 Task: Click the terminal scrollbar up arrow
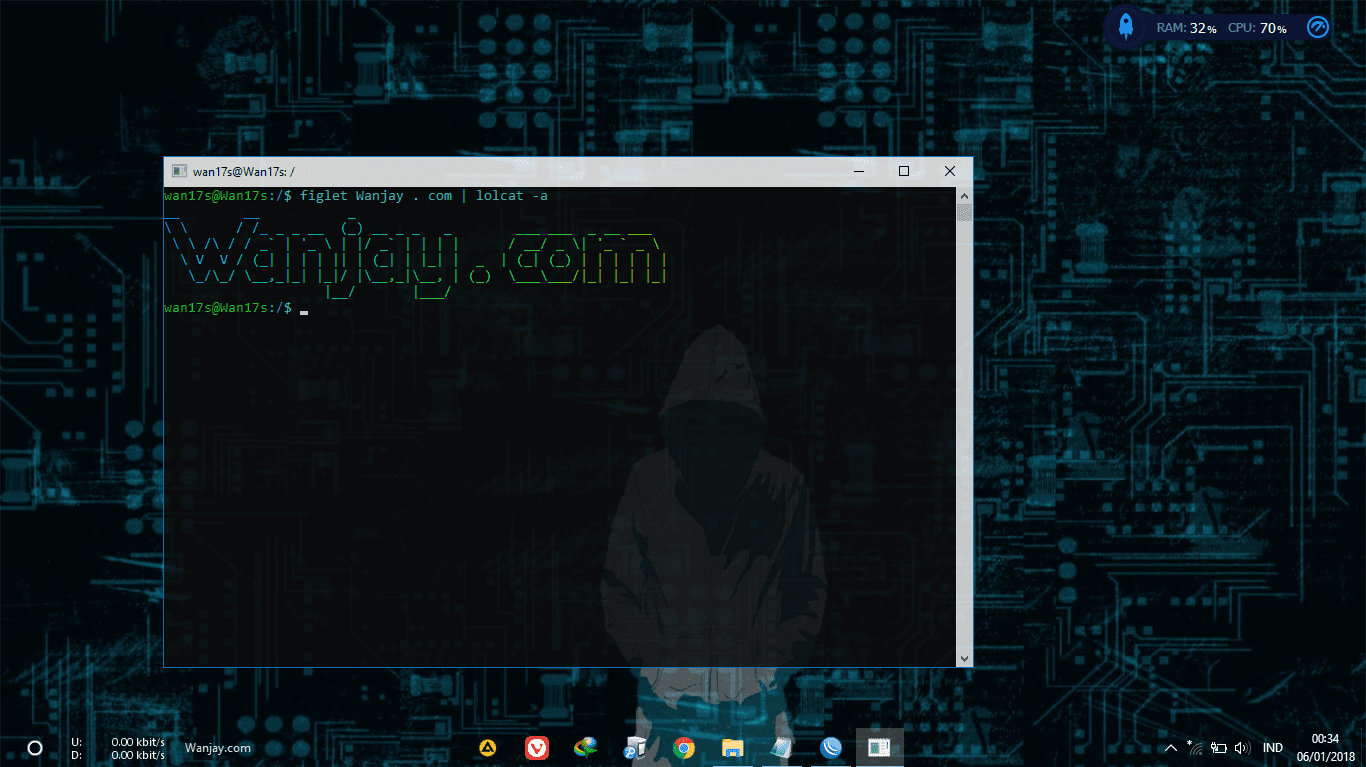click(x=964, y=195)
